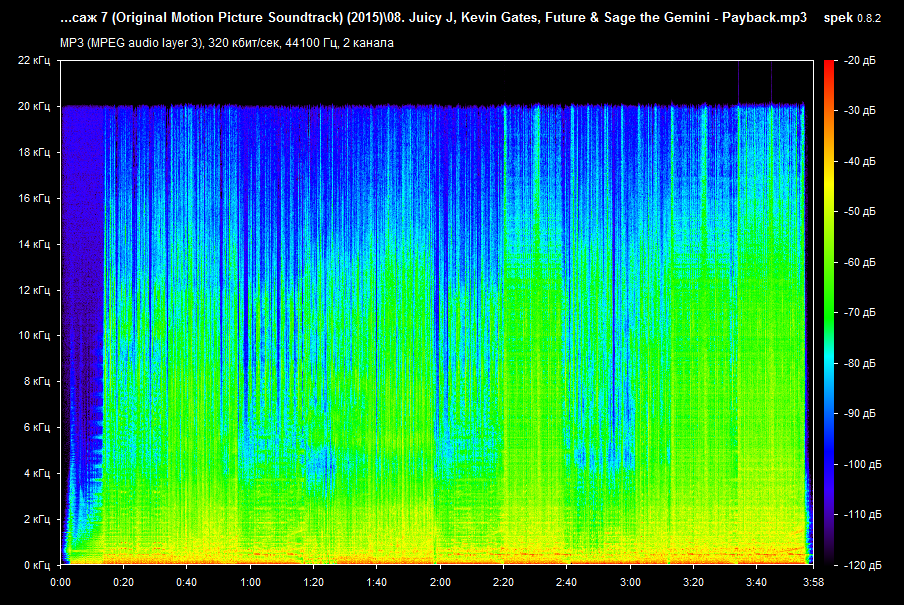The width and height of the screenshot is (904, 605).
Task: Click the spek application name label
Action: (838, 19)
